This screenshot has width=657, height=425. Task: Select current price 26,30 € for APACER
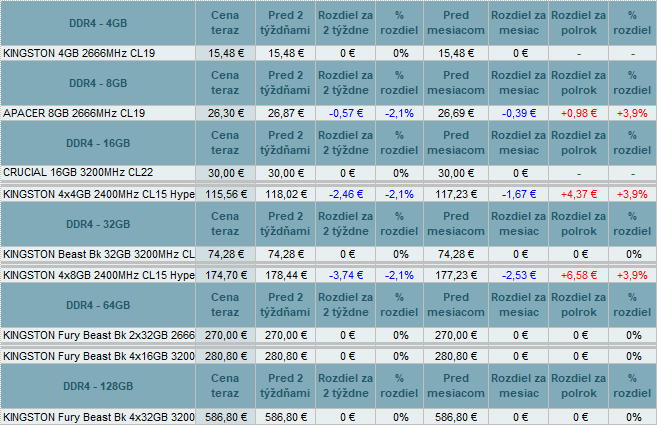pyautogui.click(x=225, y=113)
